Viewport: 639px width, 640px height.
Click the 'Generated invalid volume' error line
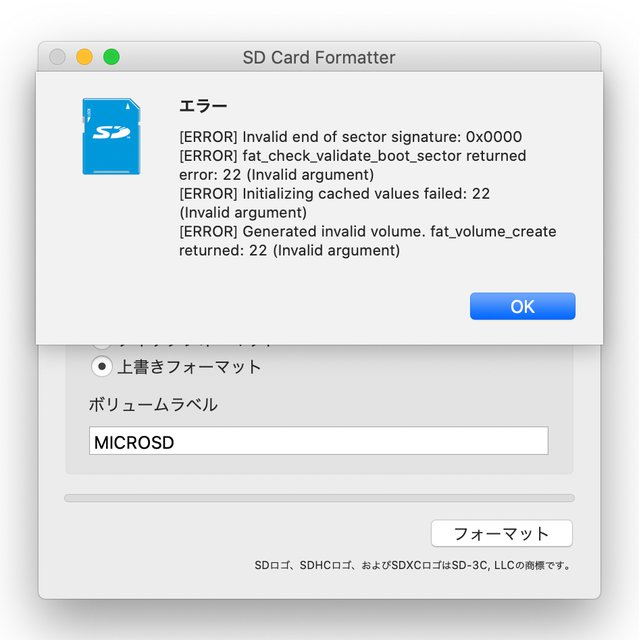click(367, 232)
